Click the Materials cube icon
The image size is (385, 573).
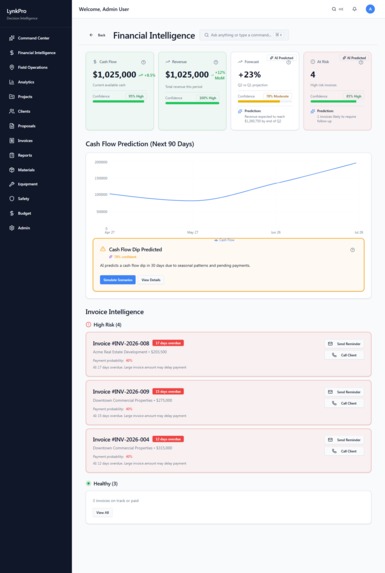[x=12, y=170]
